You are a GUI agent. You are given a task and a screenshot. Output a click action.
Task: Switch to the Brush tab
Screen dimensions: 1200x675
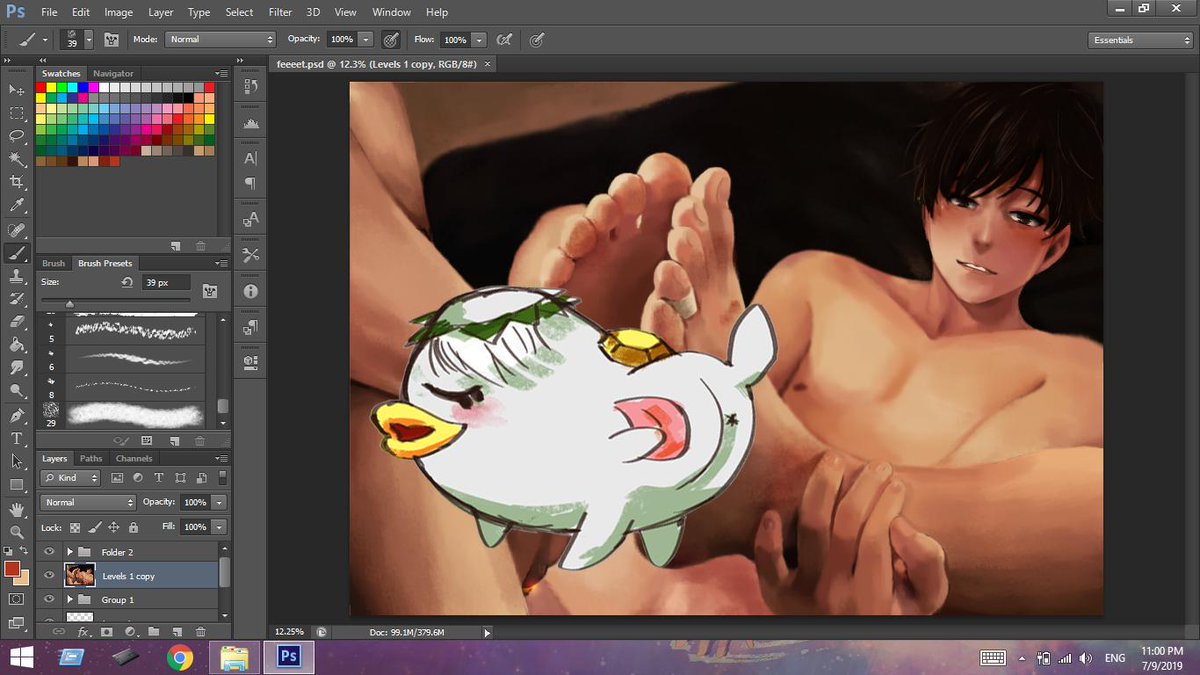click(x=54, y=263)
